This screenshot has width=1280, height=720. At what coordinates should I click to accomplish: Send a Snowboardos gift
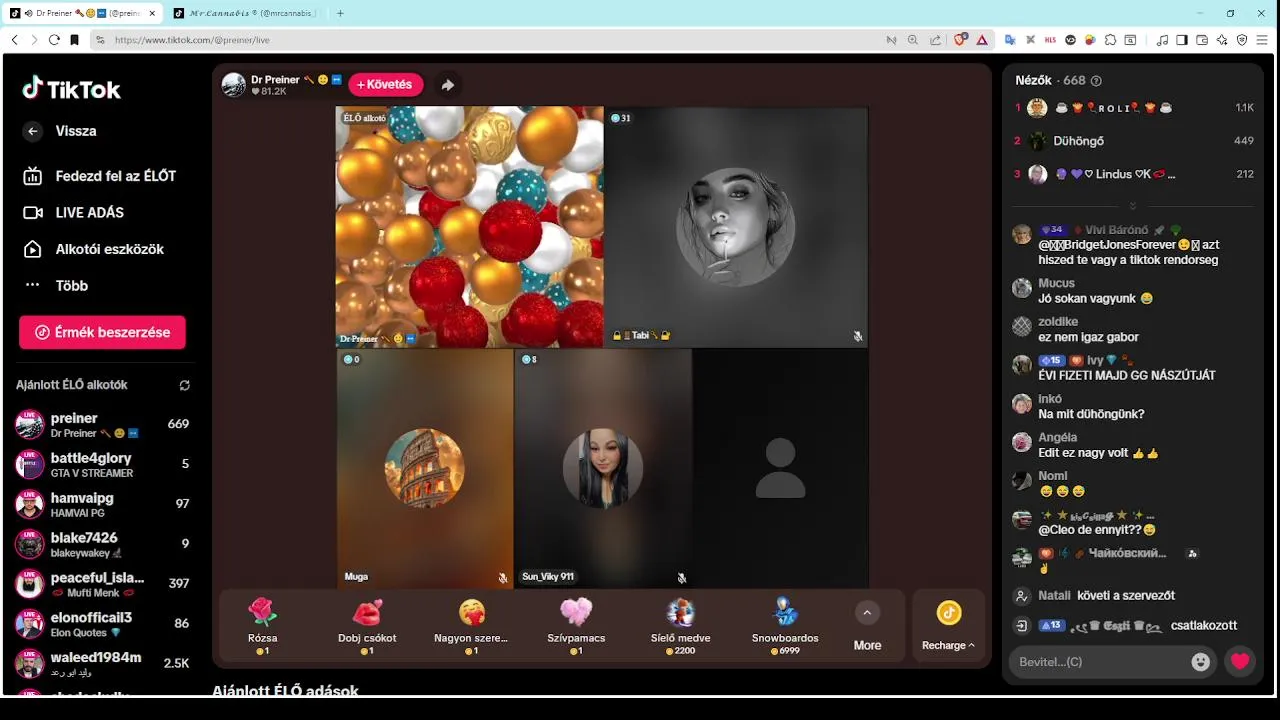785,626
